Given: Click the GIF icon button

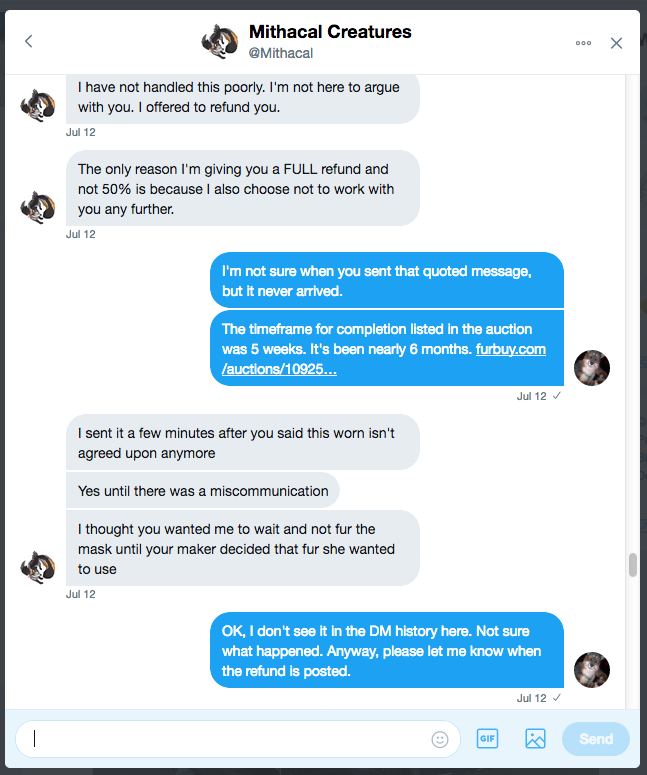Looking at the screenshot, I should click(487, 739).
